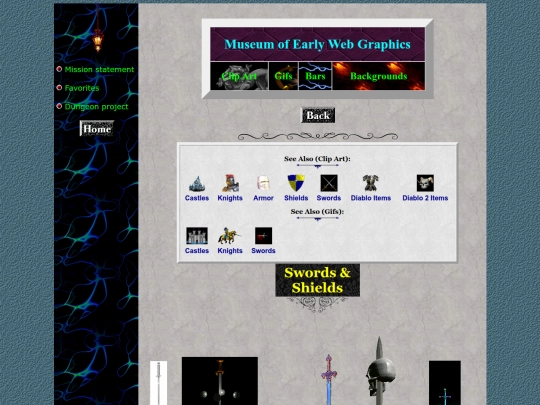The width and height of the screenshot is (540, 405).
Task: Click the Castles gifs icon
Action: pos(197,236)
